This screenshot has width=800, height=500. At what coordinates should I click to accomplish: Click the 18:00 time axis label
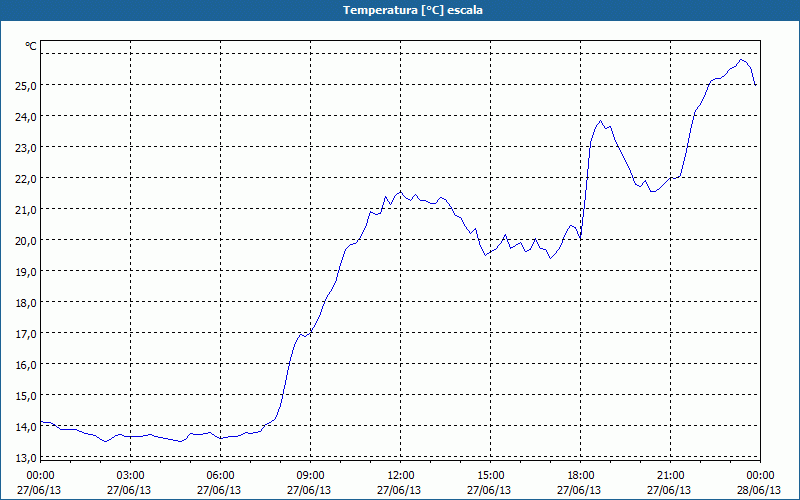tap(581, 476)
